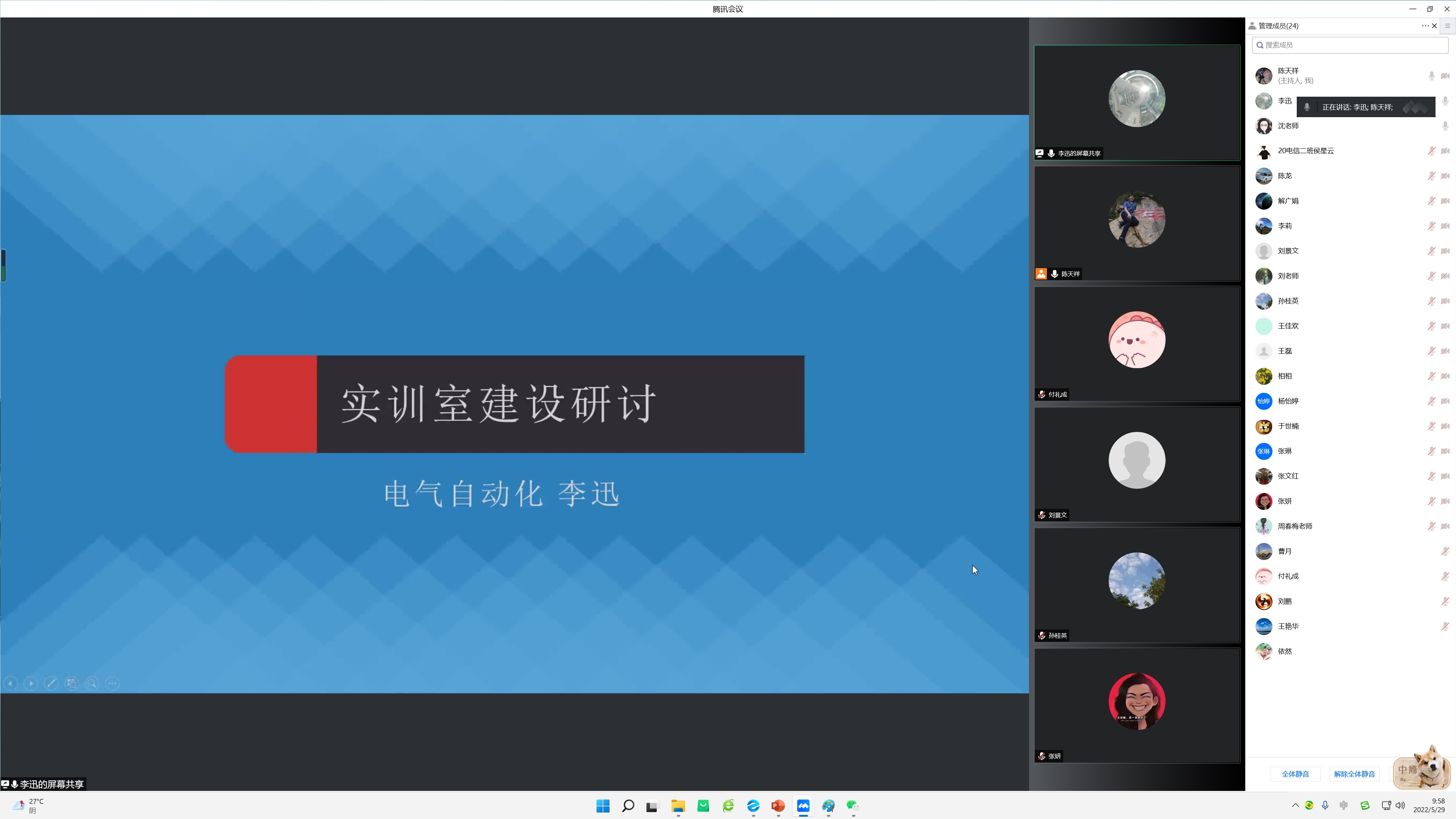Open the Tencent Meeting icon in the taskbar

click(x=803, y=805)
